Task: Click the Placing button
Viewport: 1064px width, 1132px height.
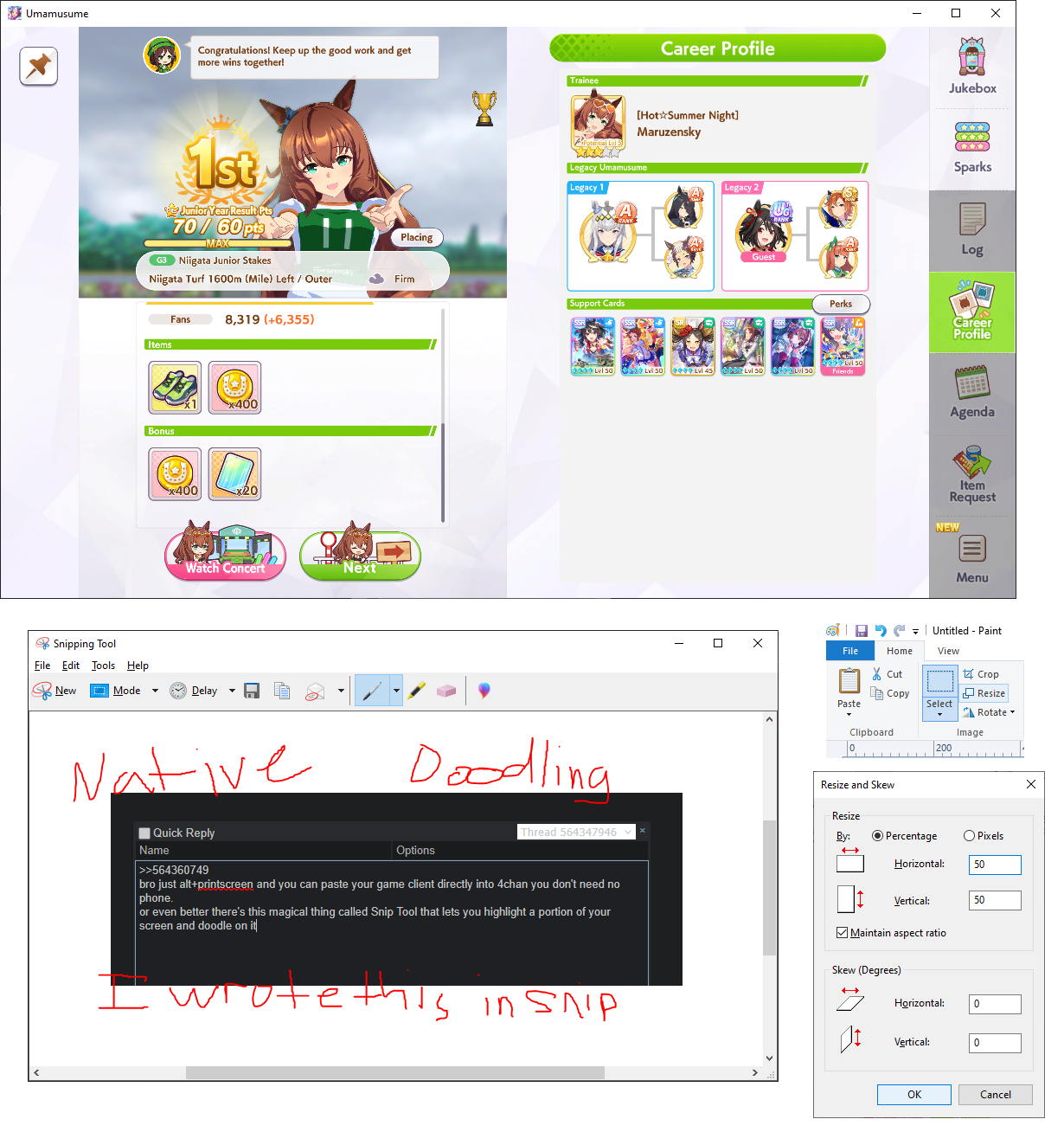Action: (x=417, y=237)
